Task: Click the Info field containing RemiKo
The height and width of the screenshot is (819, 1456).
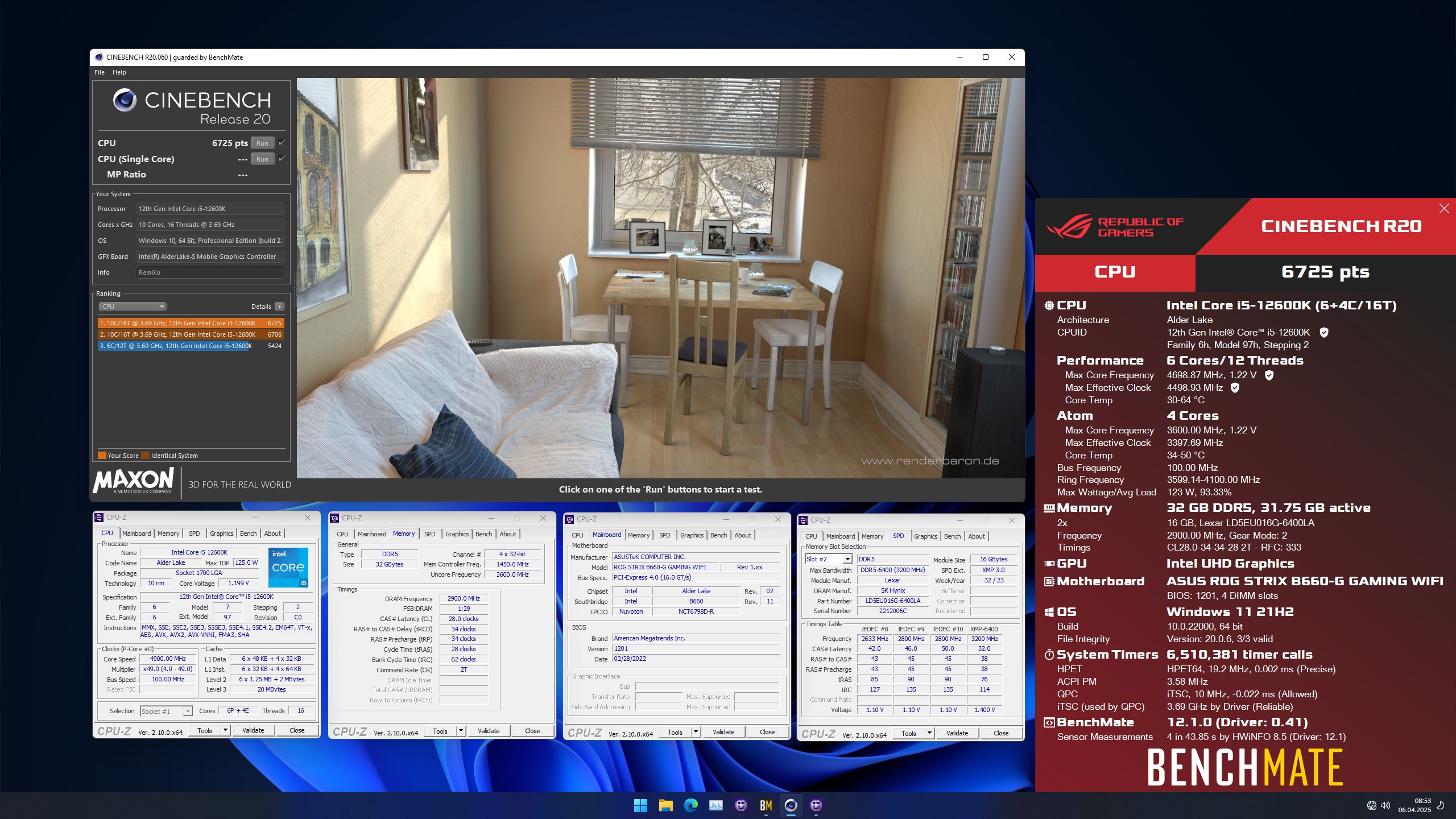Action: (x=209, y=272)
